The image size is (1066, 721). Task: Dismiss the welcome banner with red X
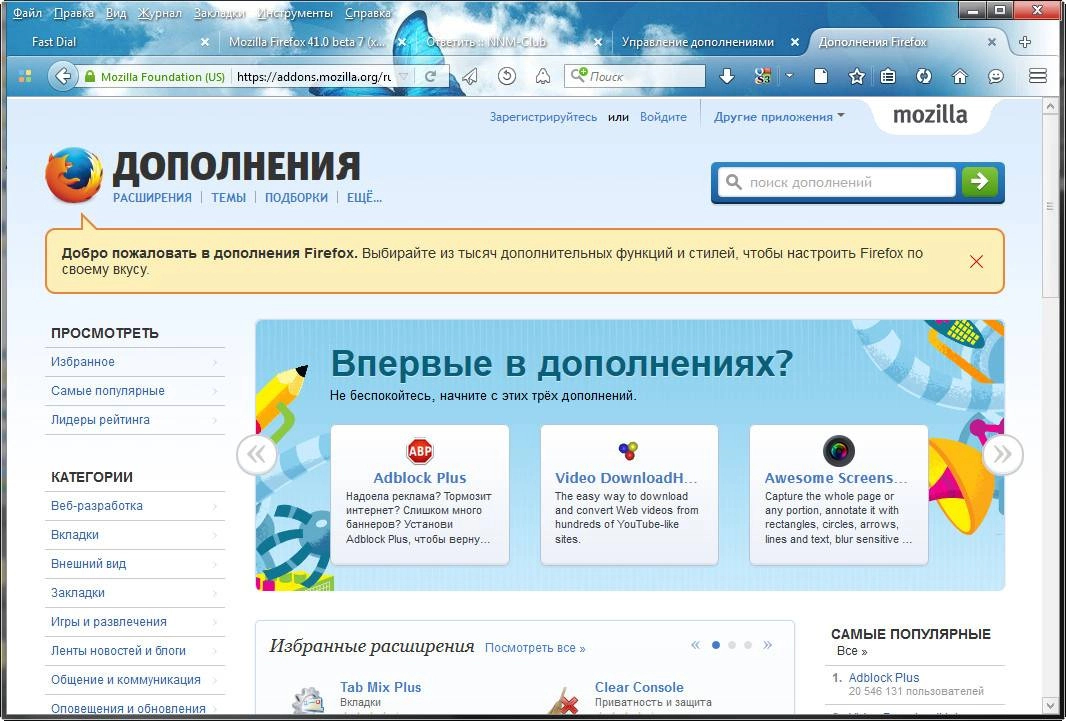point(976,262)
